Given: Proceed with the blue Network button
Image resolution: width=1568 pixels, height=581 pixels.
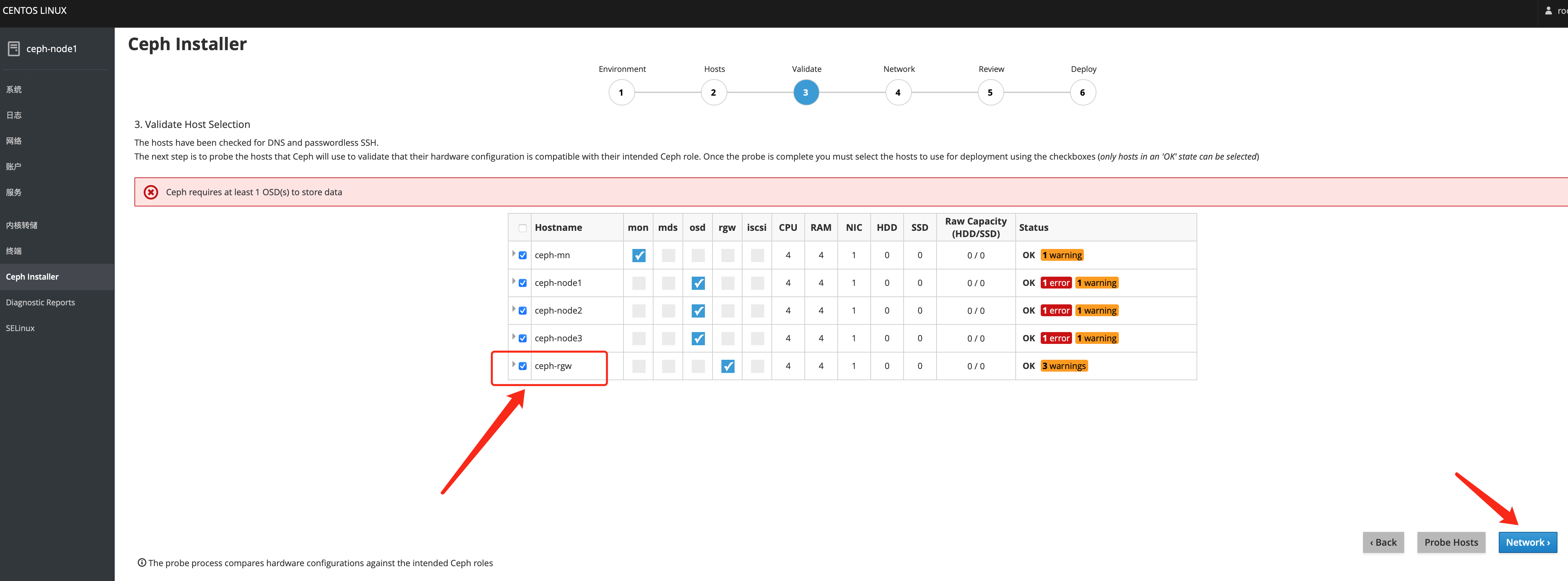Looking at the screenshot, I should coord(1527,543).
